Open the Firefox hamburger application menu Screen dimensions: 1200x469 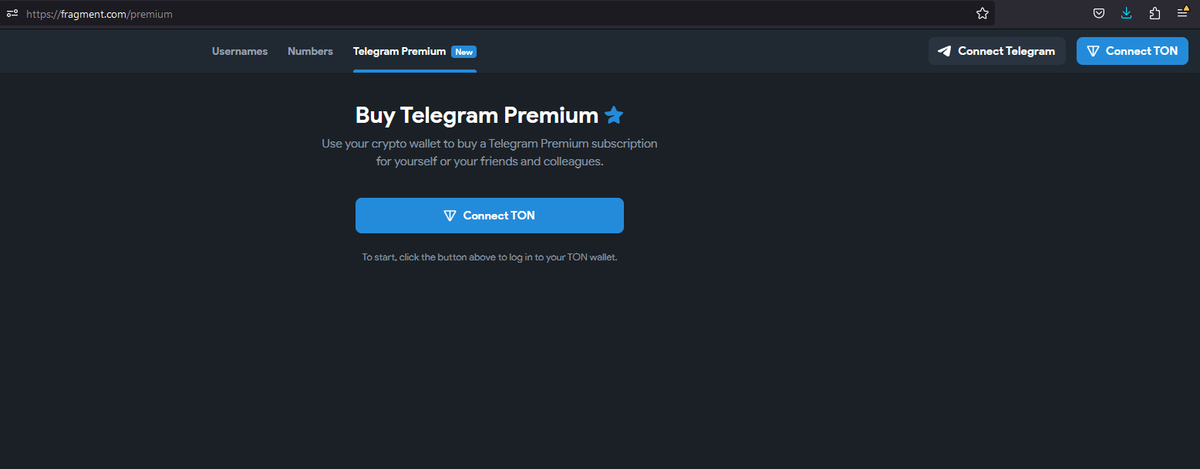(1182, 14)
